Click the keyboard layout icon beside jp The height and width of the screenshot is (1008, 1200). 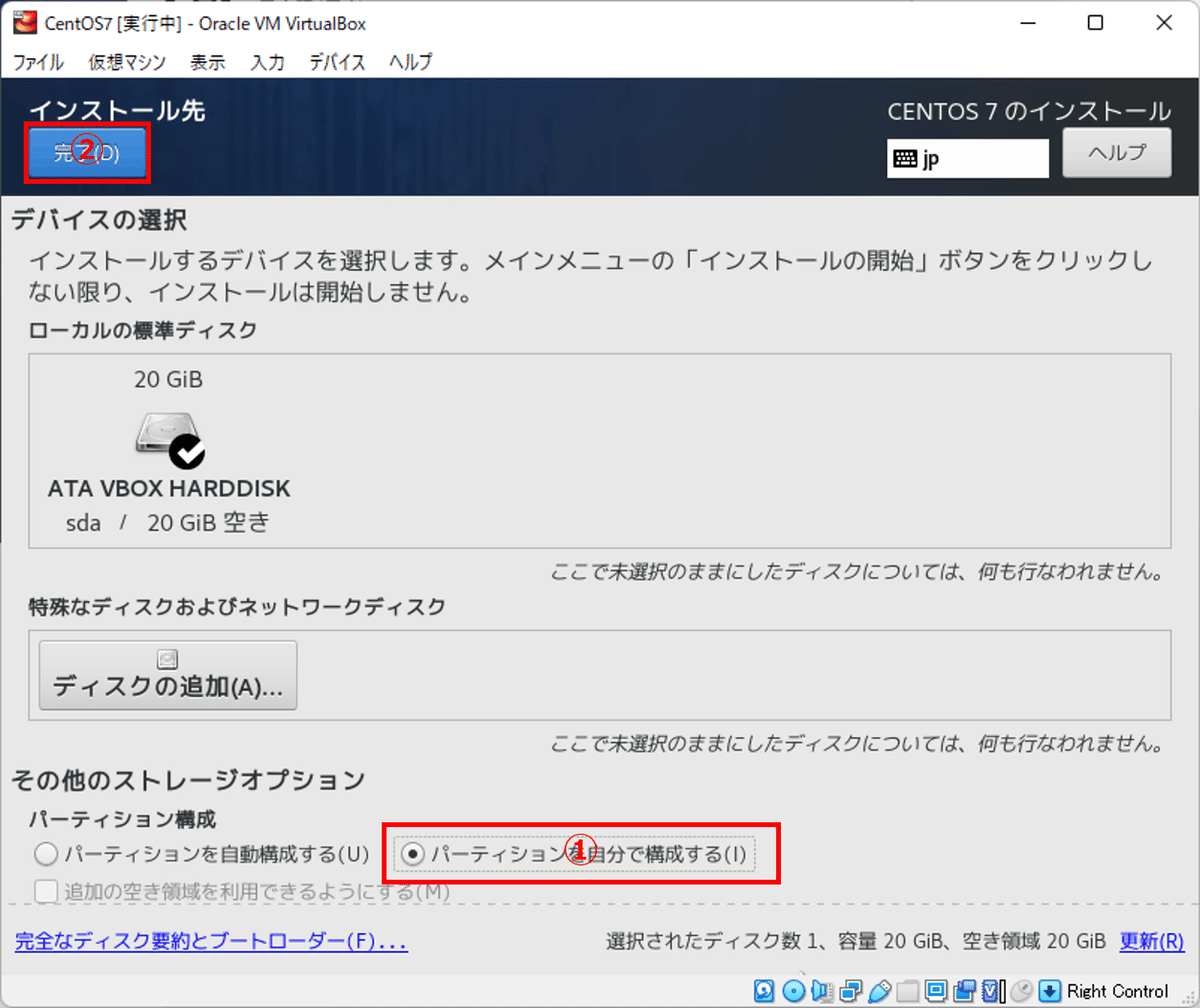pyautogui.click(x=905, y=159)
